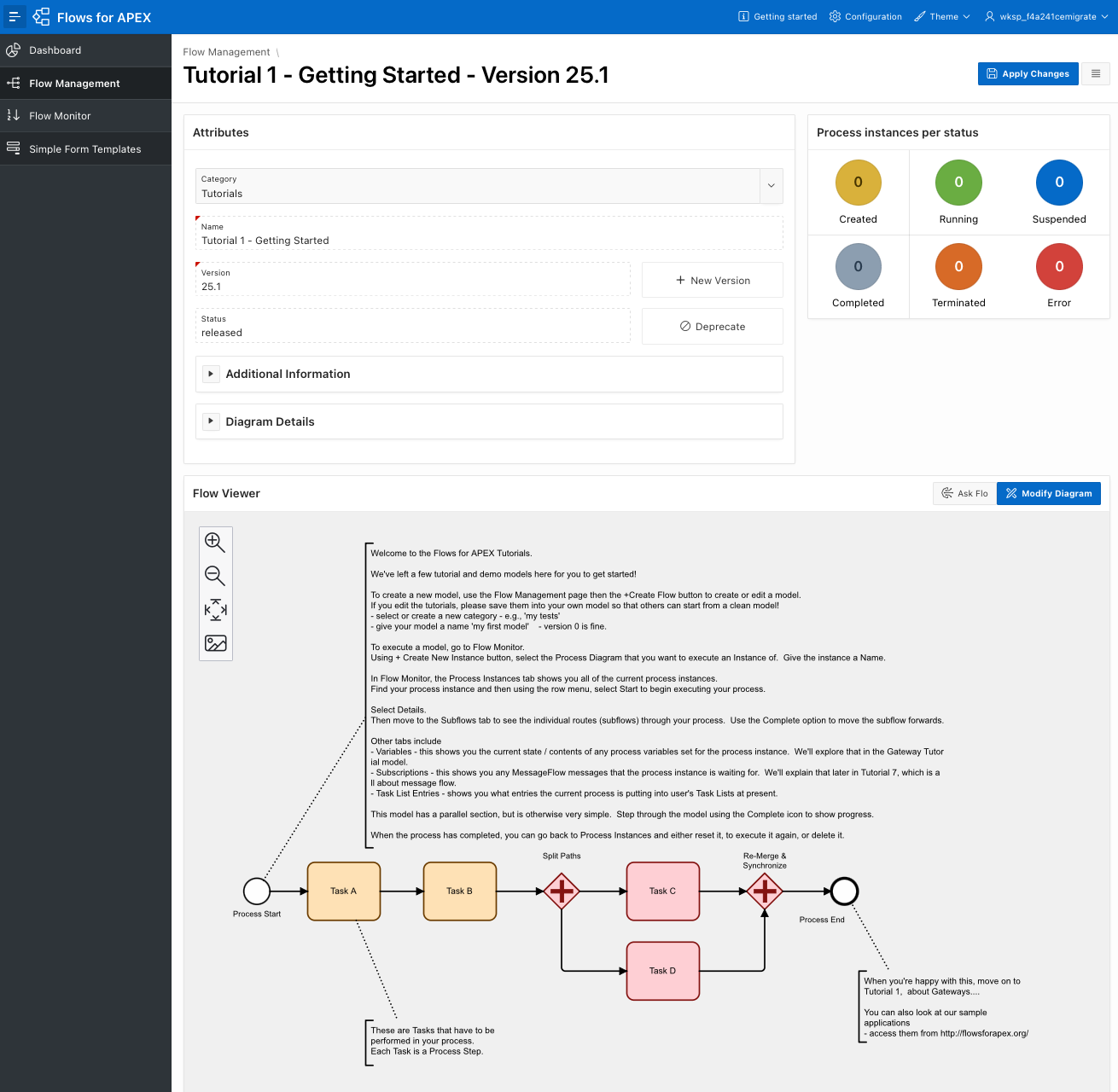The width and height of the screenshot is (1118, 1092).
Task: Click the Flow Management sidebar icon
Action: click(x=14, y=83)
